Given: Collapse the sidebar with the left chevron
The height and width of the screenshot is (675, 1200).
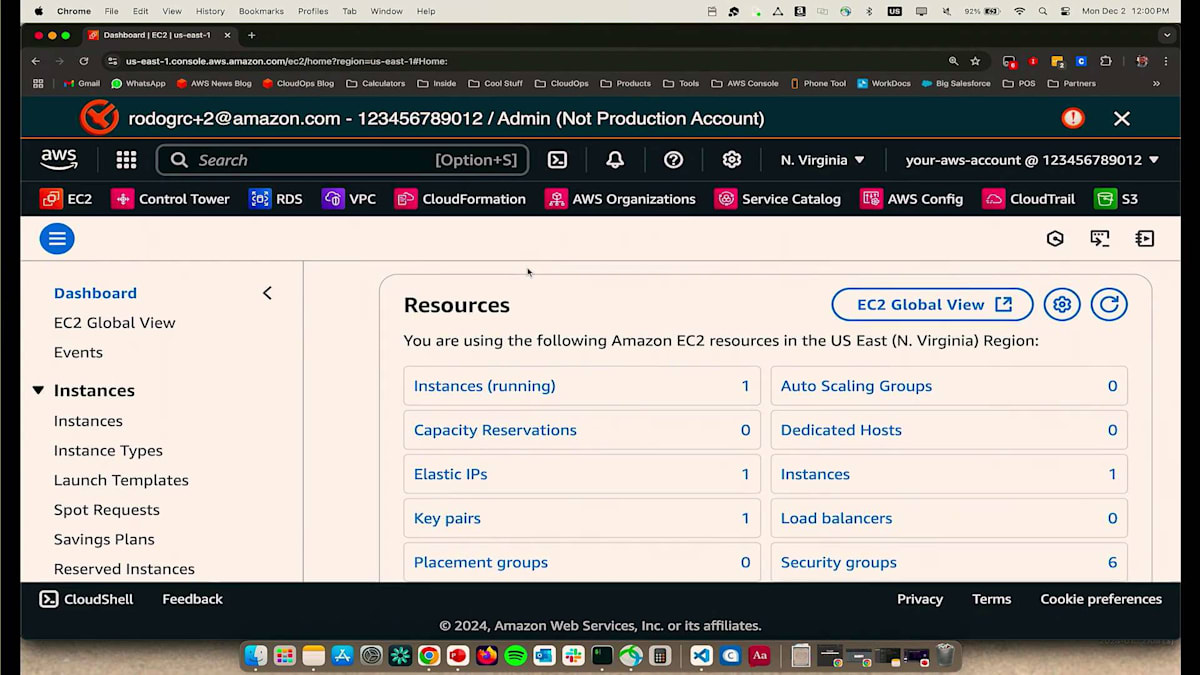Looking at the screenshot, I should pyautogui.click(x=267, y=293).
